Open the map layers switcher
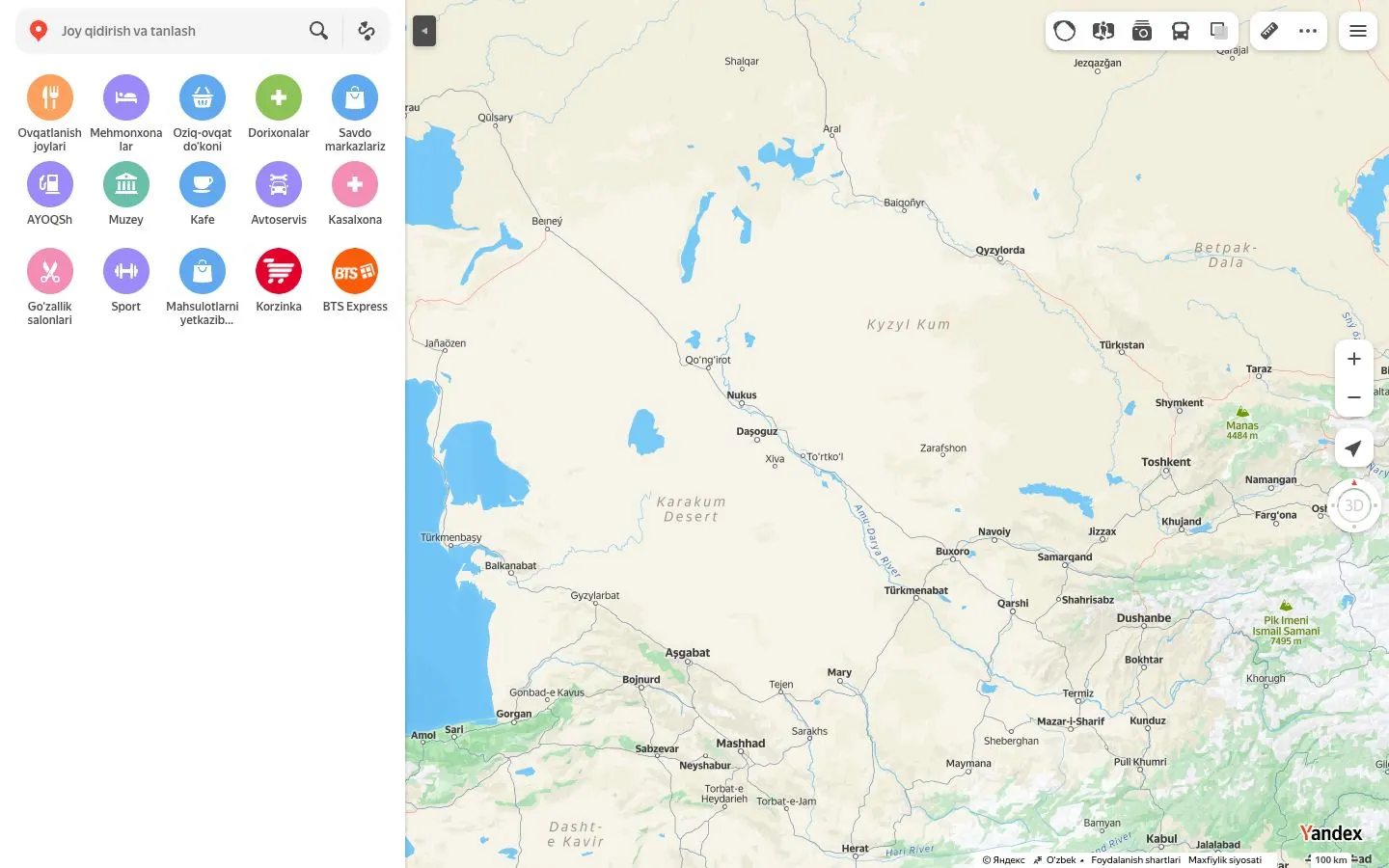 coord(1219,31)
